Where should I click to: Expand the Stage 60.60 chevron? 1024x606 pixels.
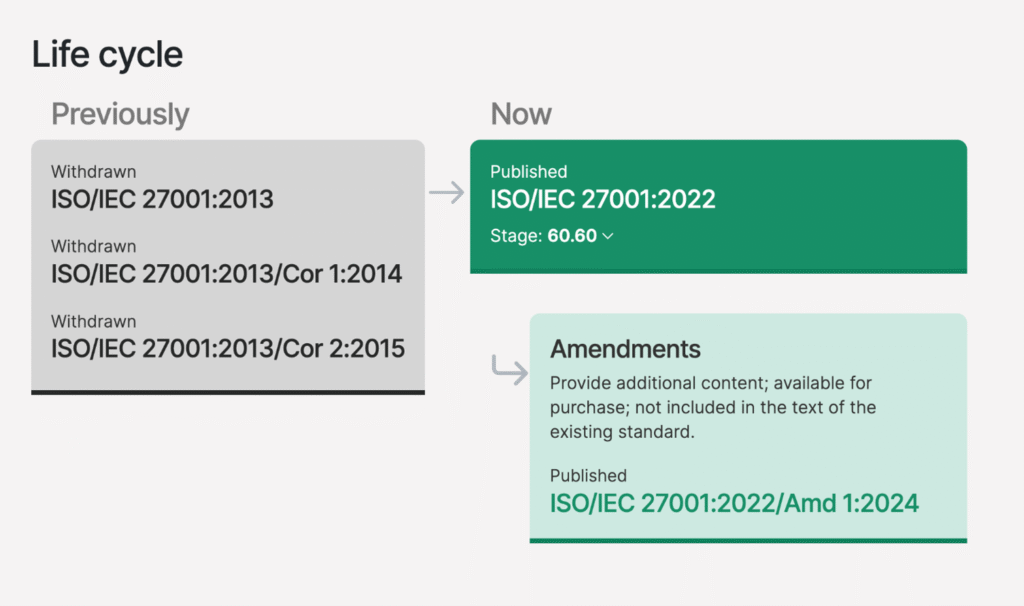[x=608, y=237]
